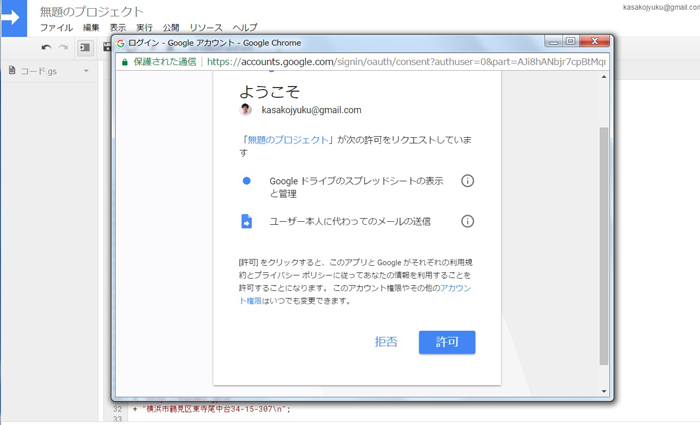Click the kasakojyuku@gmail.com text in dialog
The width and height of the screenshot is (700, 425).
311,110
